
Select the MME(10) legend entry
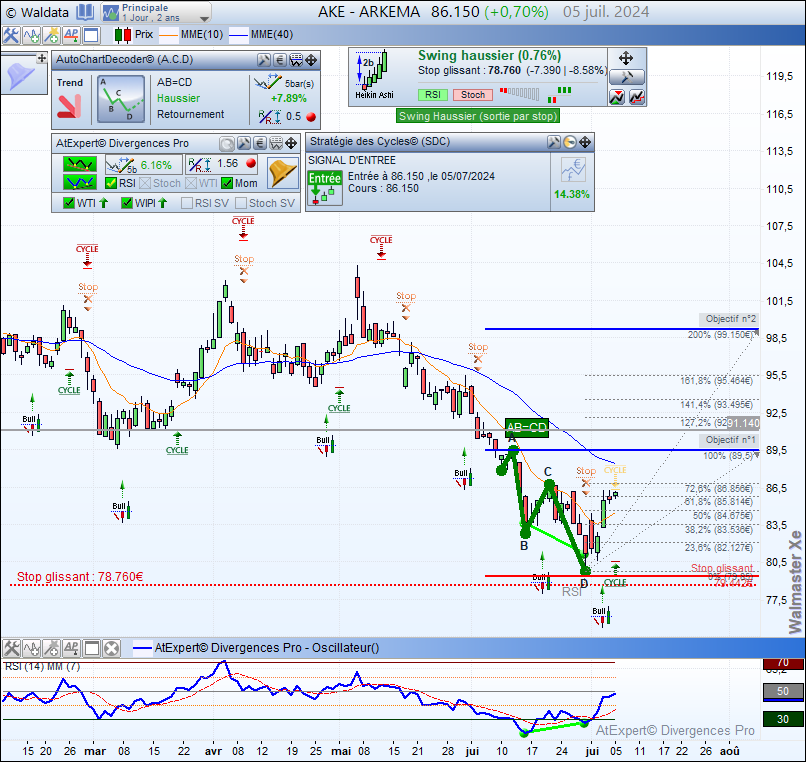[x=191, y=34]
